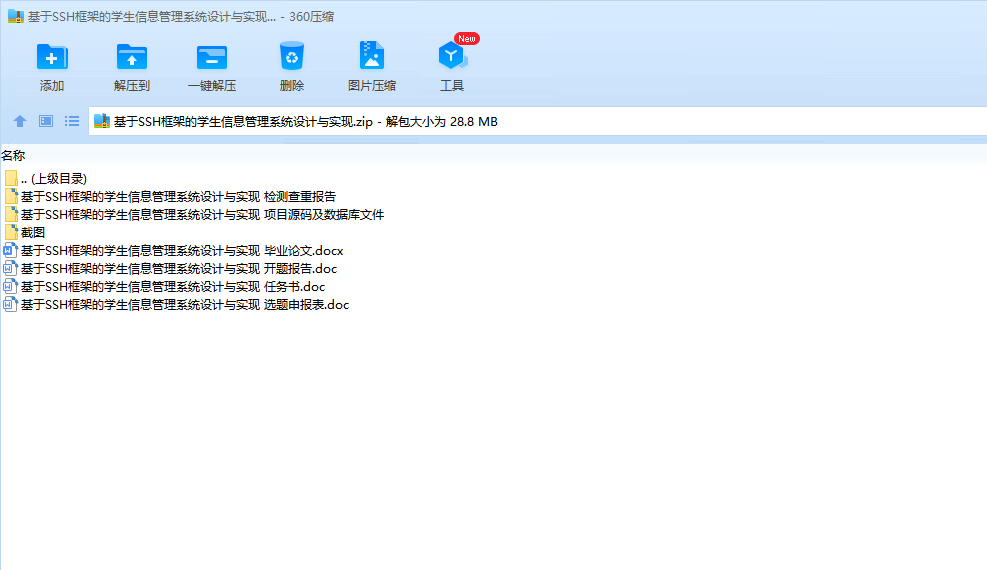
Task: Click the 360压缩 app icon in title bar
Action: point(15,16)
